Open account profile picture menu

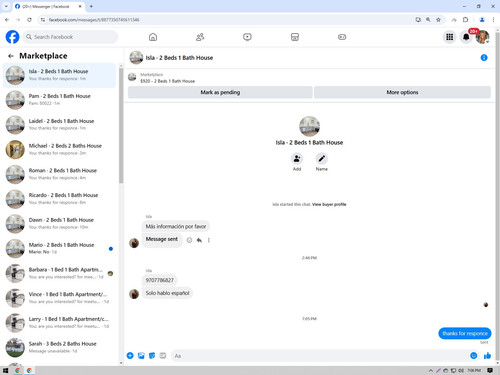tap(482, 37)
